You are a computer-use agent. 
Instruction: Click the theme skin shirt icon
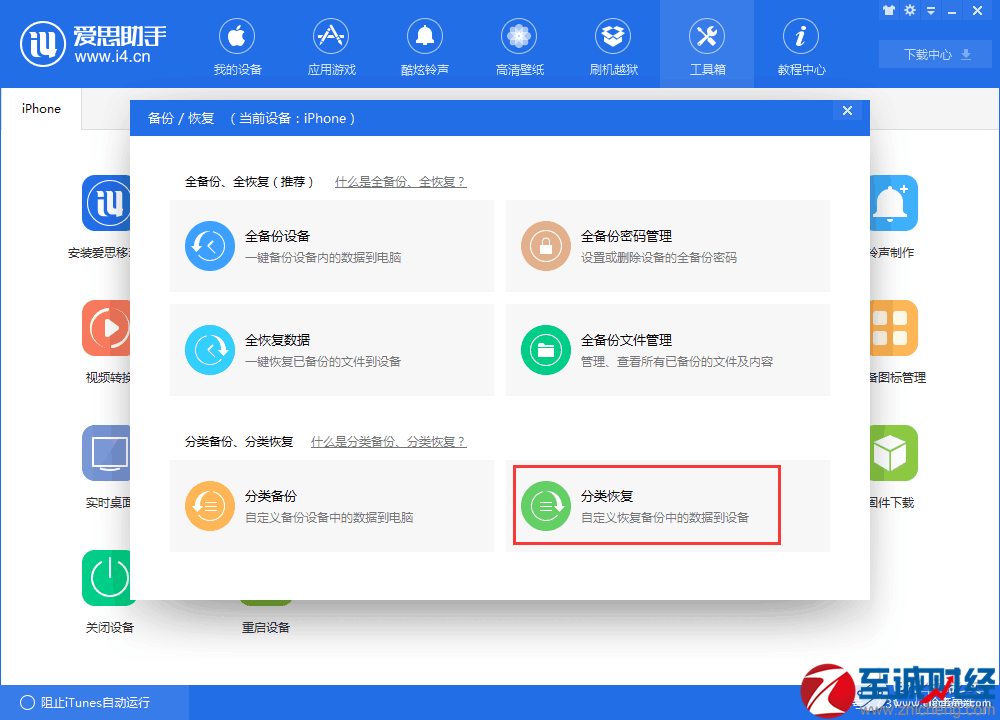tap(889, 10)
